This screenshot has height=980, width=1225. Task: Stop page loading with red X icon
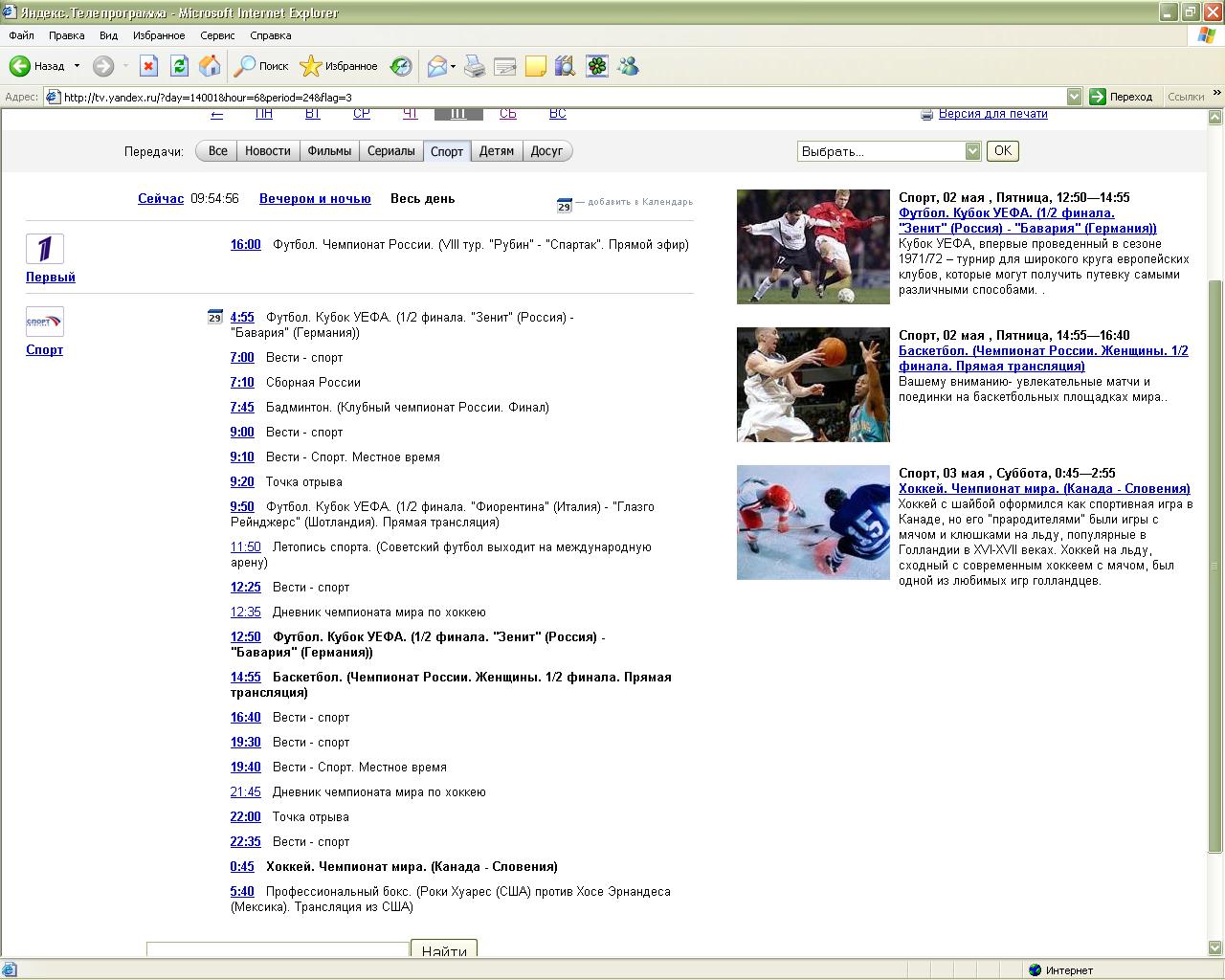148,66
